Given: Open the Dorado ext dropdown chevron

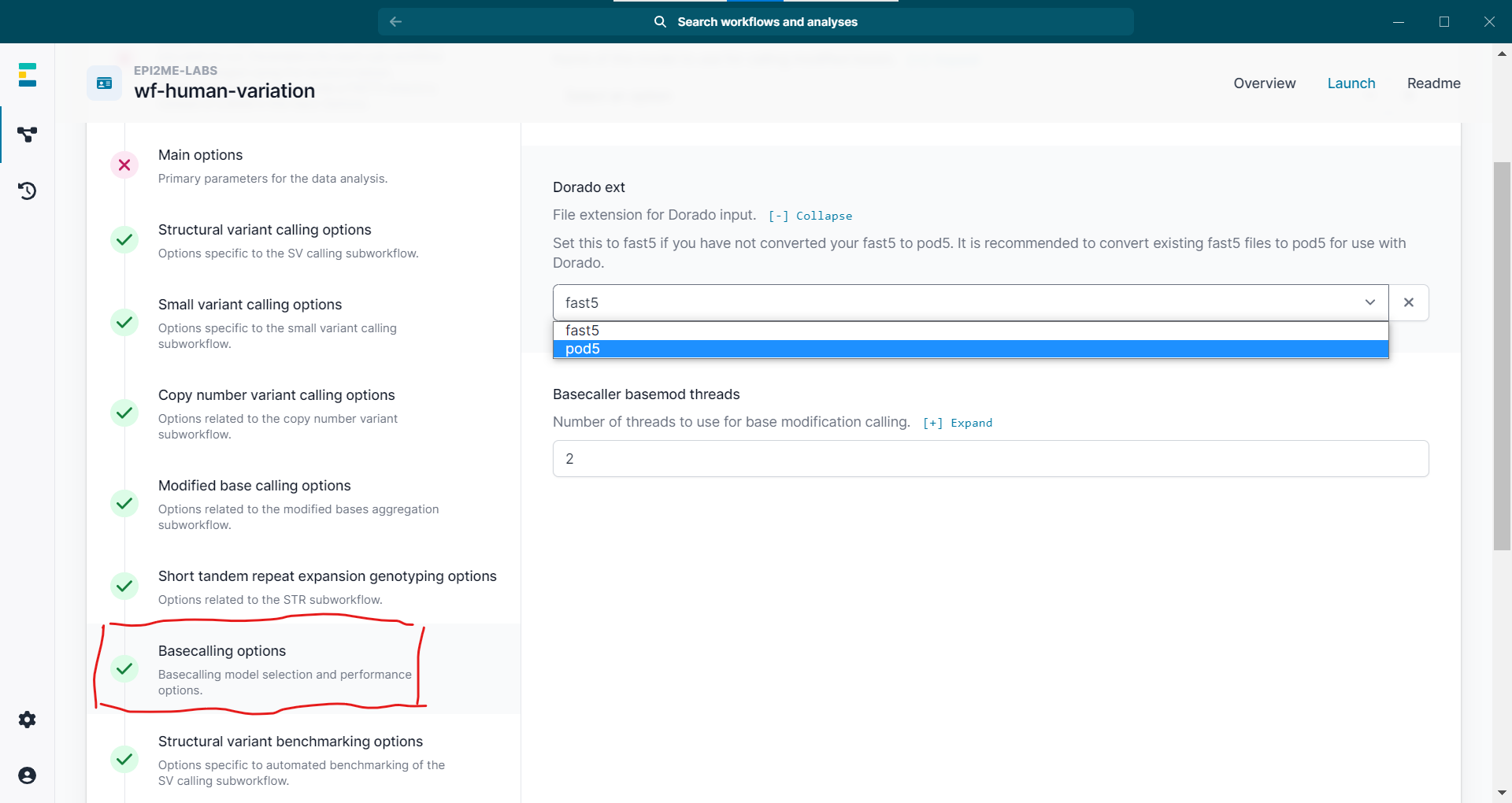Looking at the screenshot, I should 1370,302.
